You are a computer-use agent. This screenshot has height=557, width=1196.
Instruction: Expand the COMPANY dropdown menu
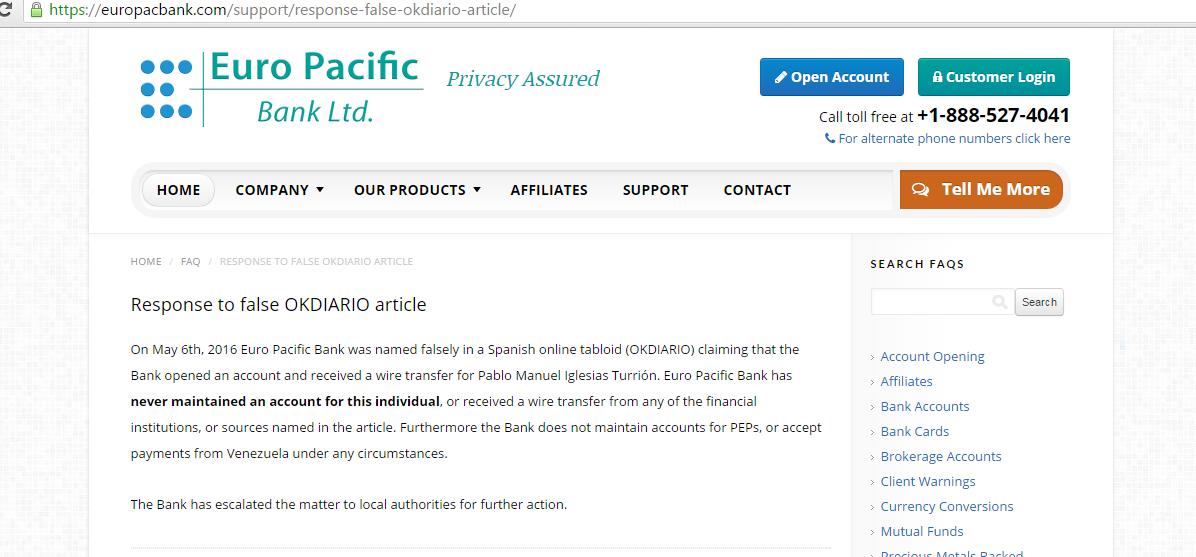point(279,190)
